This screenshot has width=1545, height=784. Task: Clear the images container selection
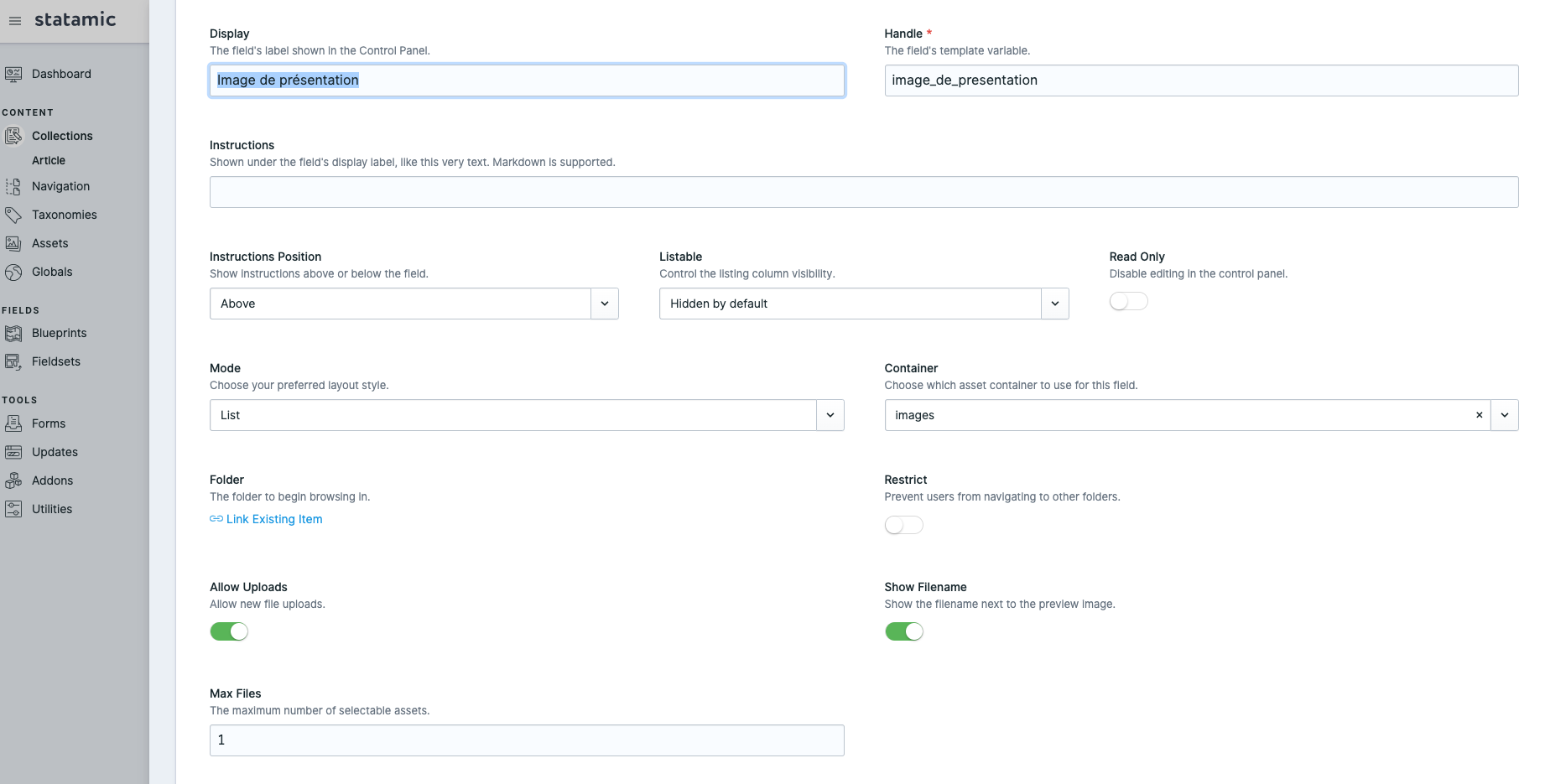click(1479, 415)
